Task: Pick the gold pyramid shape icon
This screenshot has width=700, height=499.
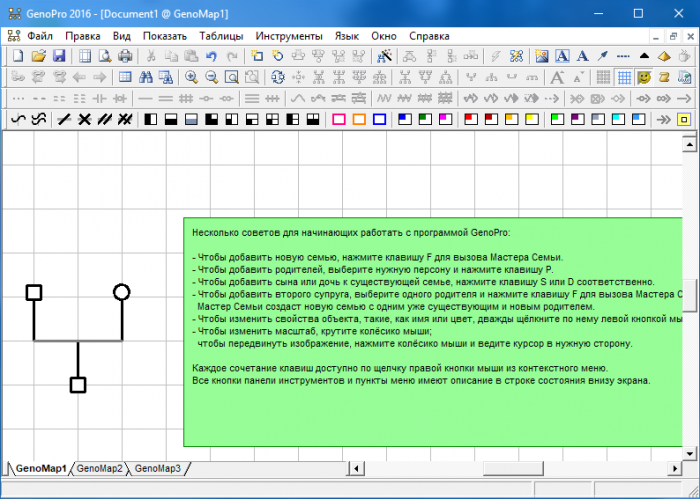Action: 664,56
